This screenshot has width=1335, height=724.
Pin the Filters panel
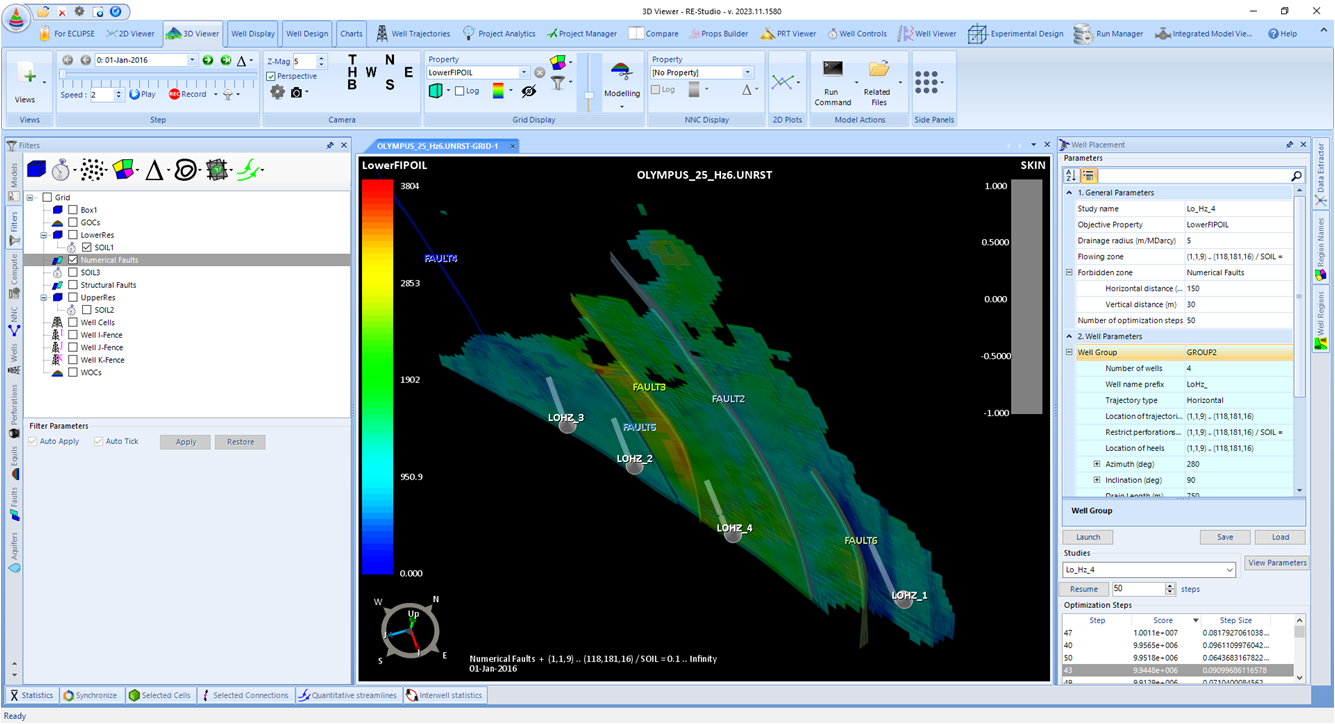pyautogui.click(x=331, y=145)
